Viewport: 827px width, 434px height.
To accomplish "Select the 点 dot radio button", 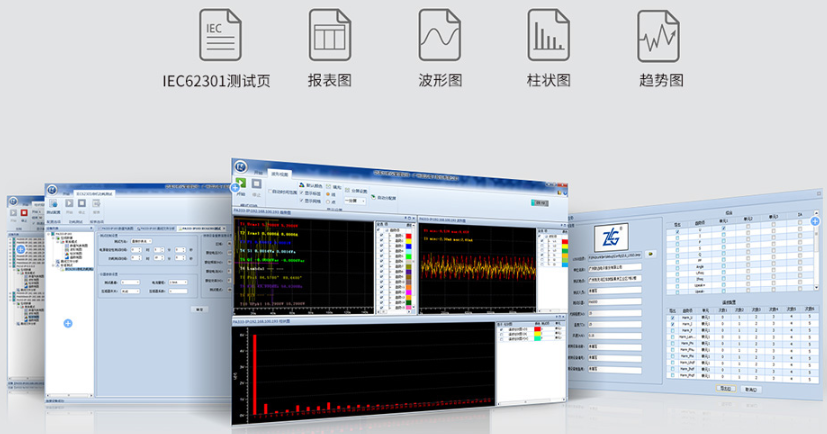I will tap(328, 202).
